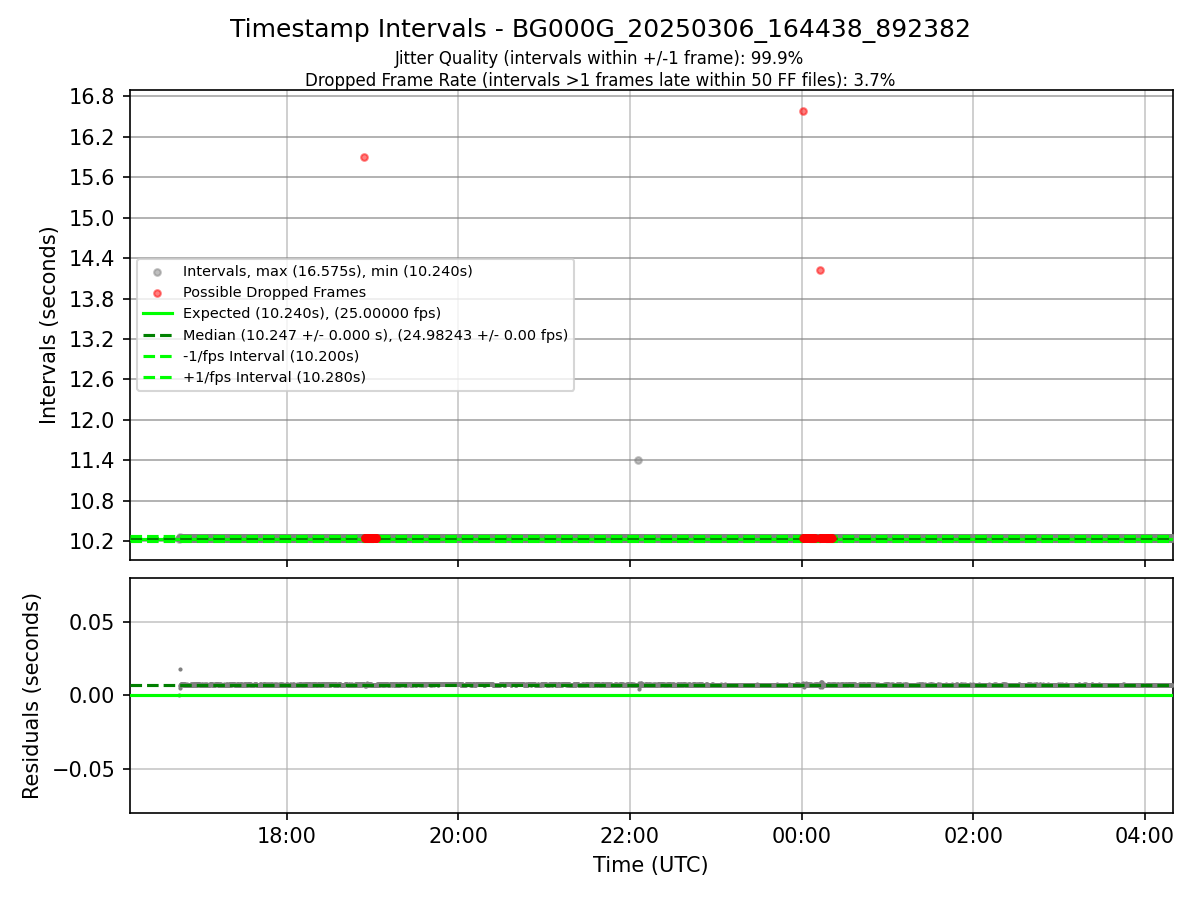Viewport: 1200px width, 900px height.
Task: Select legend entry '-1/fps Interval (10.200s)'
Action: pyautogui.click(x=271, y=356)
